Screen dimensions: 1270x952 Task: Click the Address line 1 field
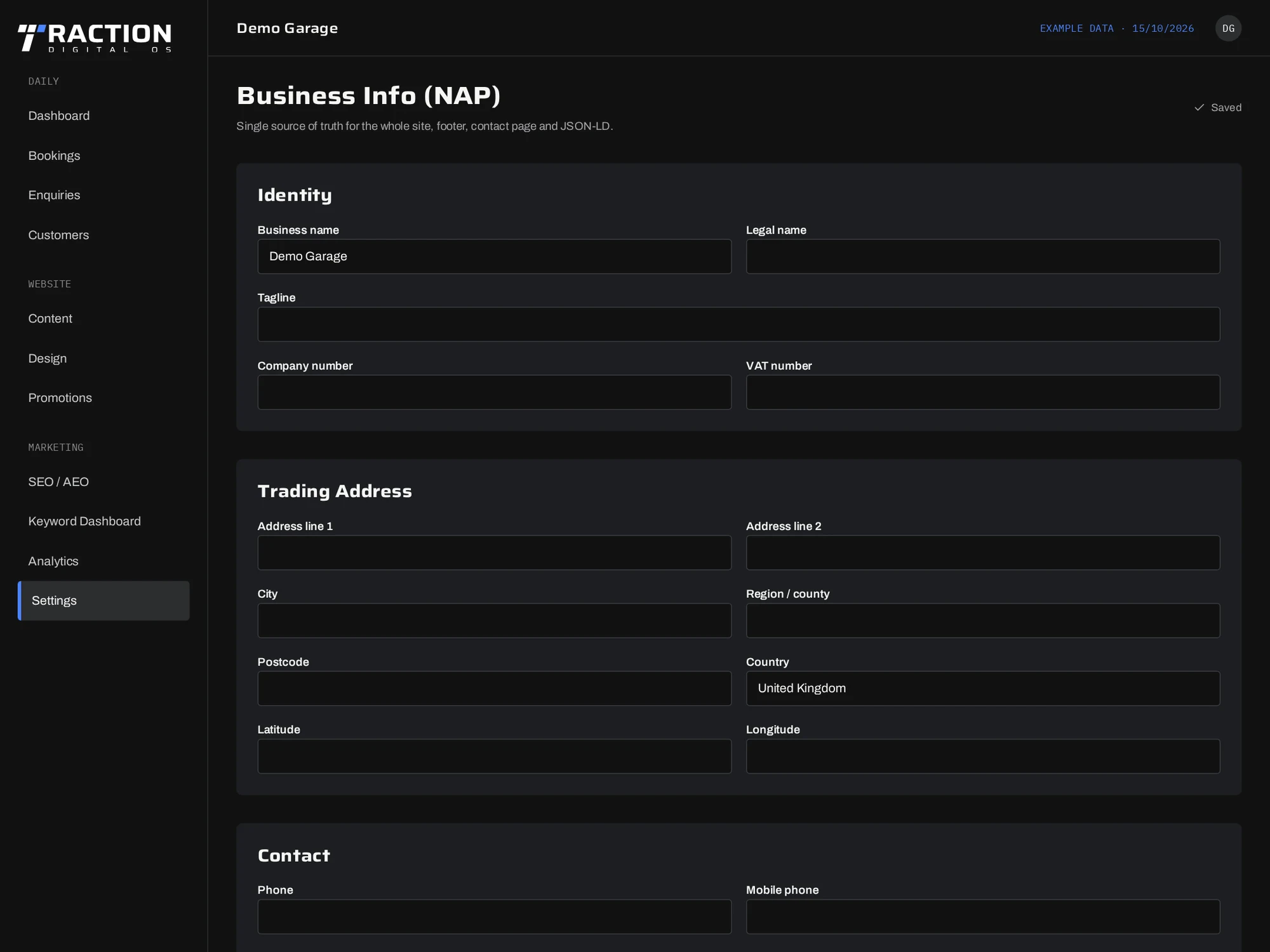(494, 553)
